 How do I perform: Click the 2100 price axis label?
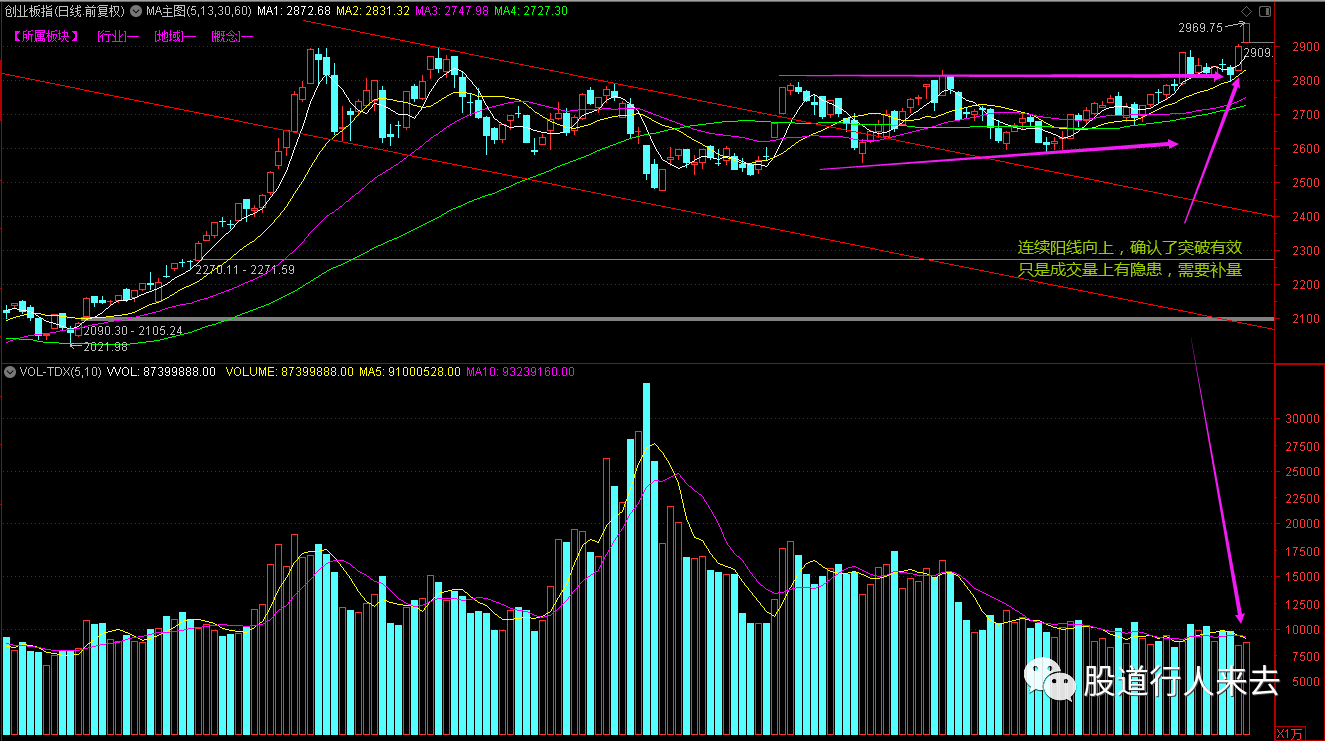[1305, 319]
